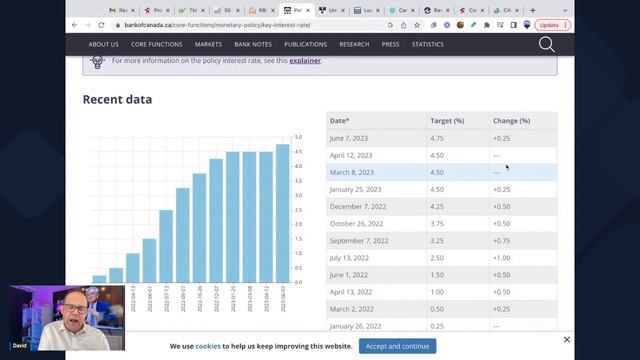This screenshot has width=640, height=360.
Task: Close the Gmail tab
Action: [x=133, y=11]
